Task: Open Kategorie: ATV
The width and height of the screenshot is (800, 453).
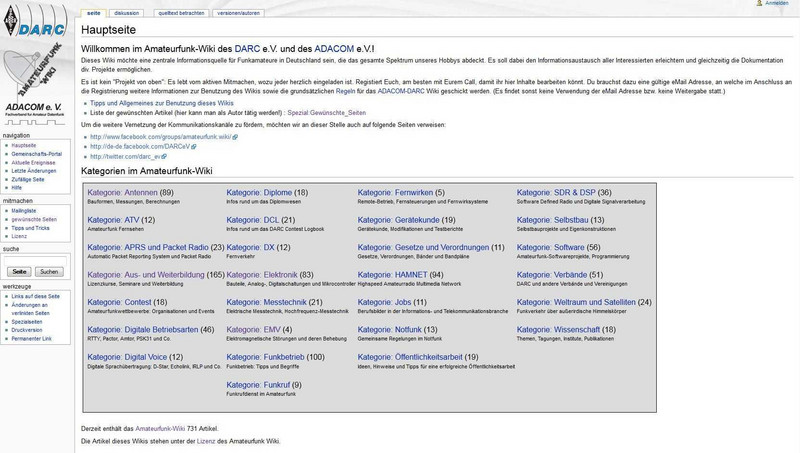Action: [x=113, y=220]
